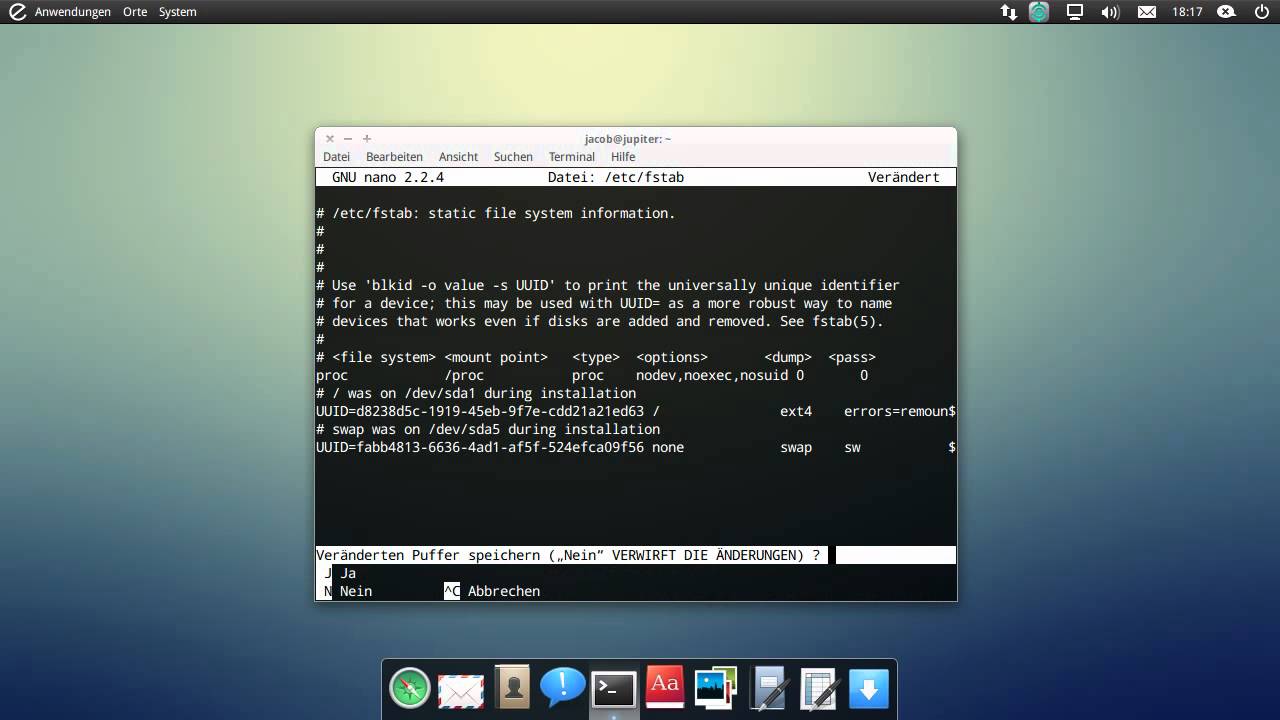Open the Suchen menu in terminal

pyautogui.click(x=513, y=157)
